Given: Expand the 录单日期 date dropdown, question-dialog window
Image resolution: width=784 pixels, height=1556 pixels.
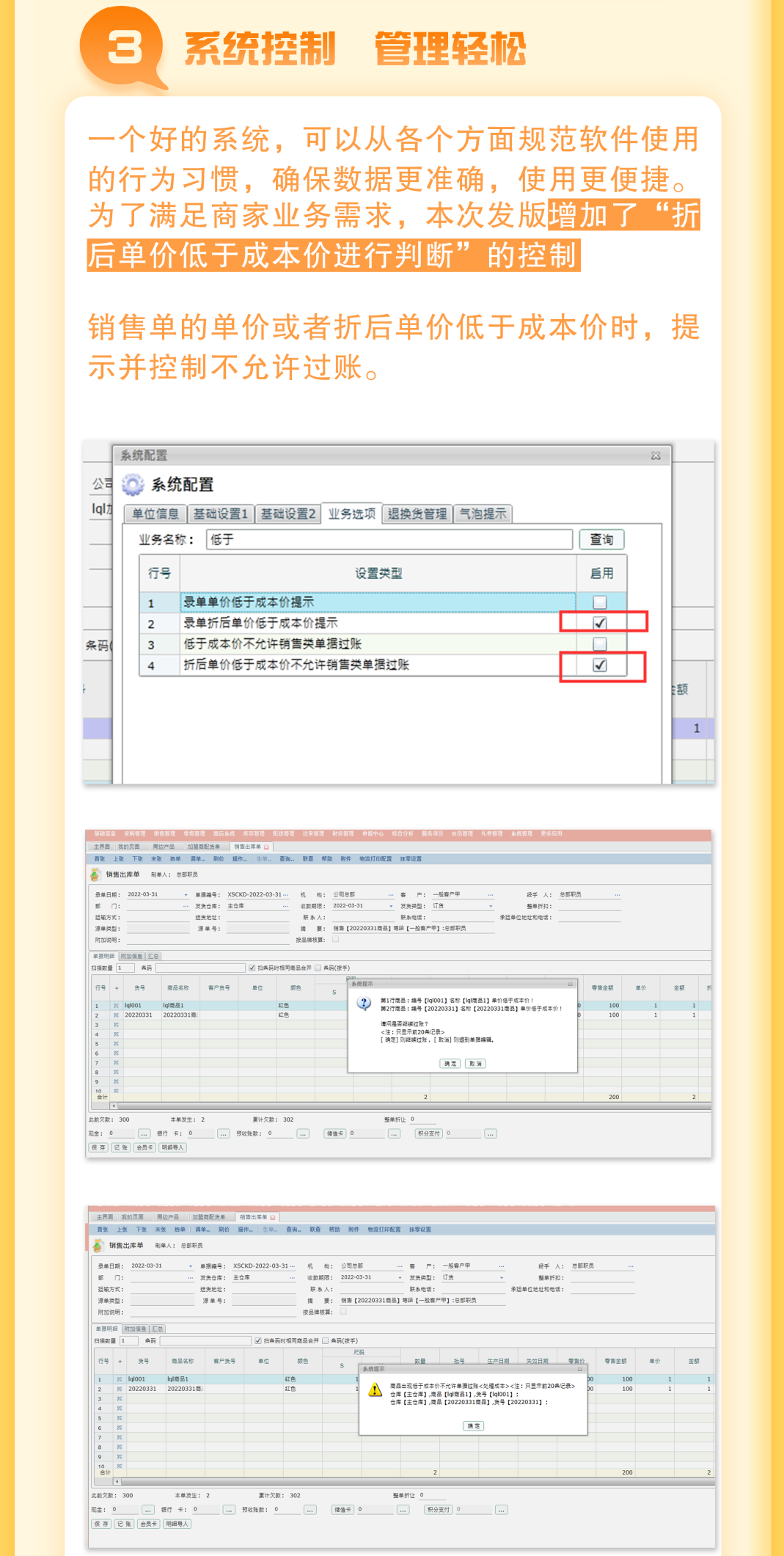Looking at the screenshot, I should pyautogui.click(x=186, y=895).
